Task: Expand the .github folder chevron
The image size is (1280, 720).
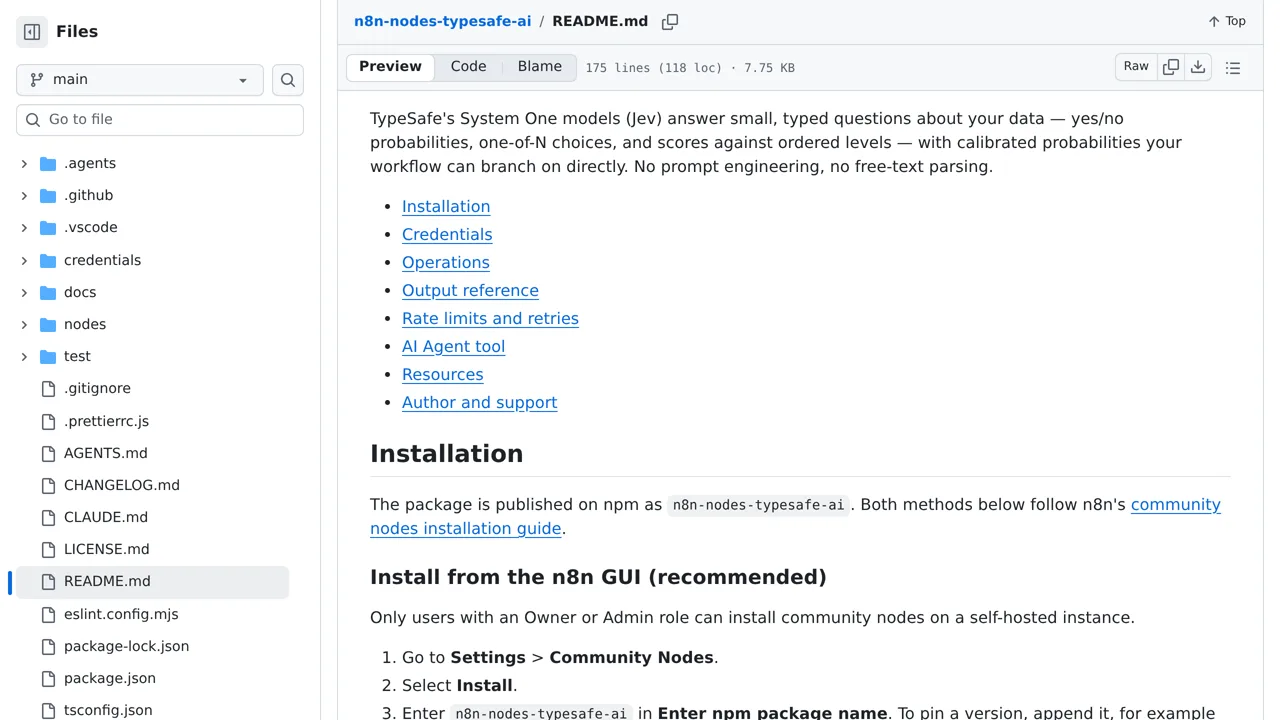Action: [x=24, y=195]
